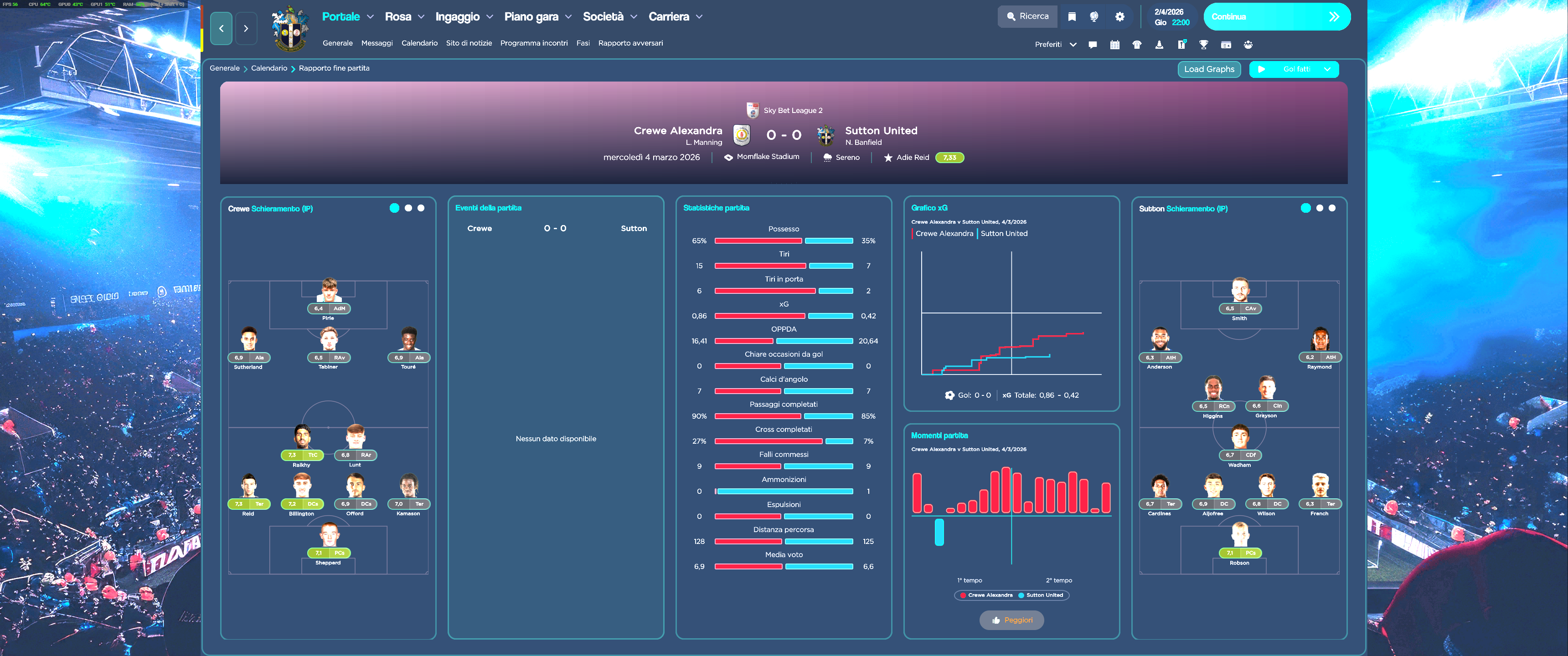The image size is (1568, 656).
Task: Select second view dot in Crewe Schieramento
Action: click(408, 208)
